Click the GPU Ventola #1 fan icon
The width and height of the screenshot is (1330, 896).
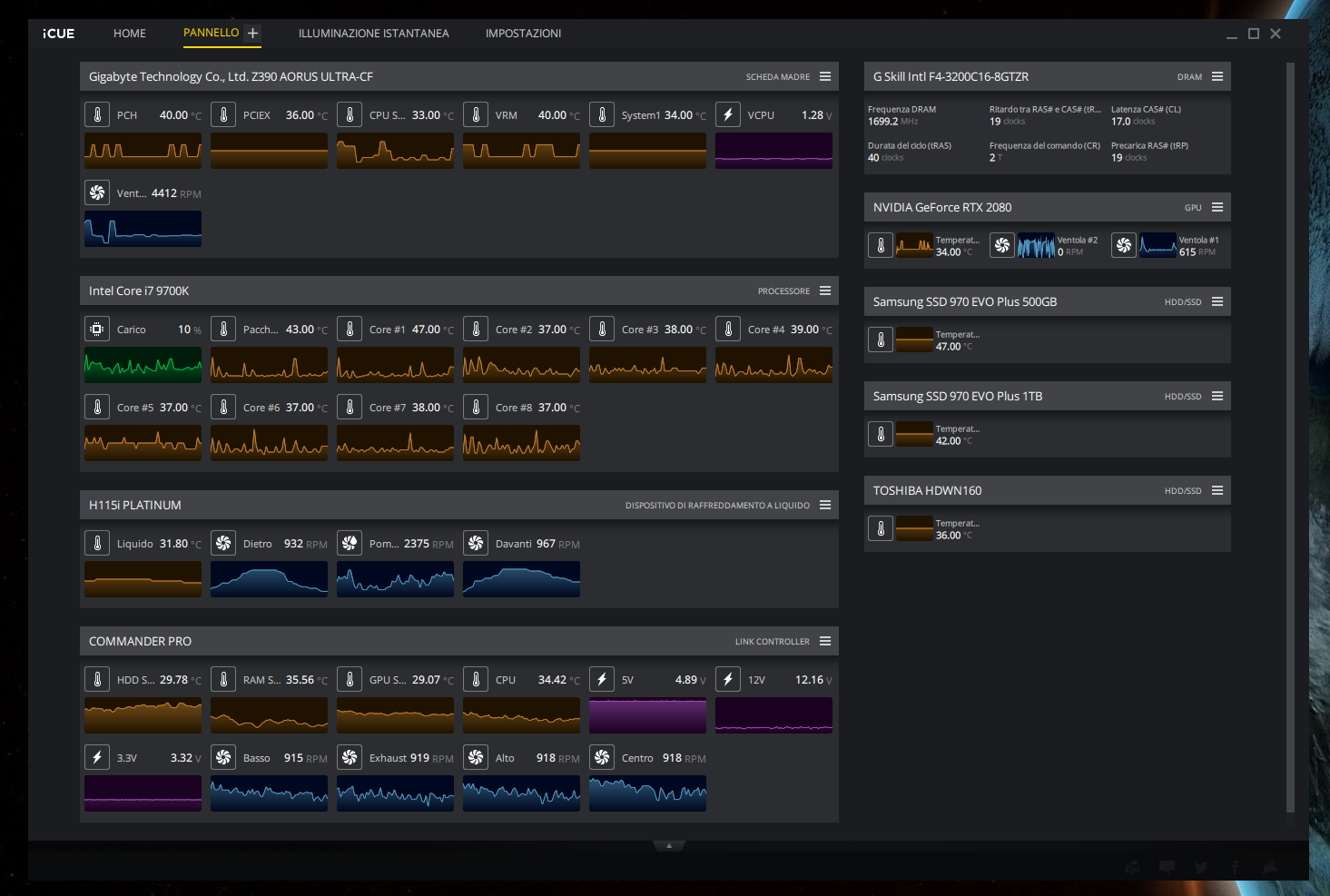(1124, 245)
